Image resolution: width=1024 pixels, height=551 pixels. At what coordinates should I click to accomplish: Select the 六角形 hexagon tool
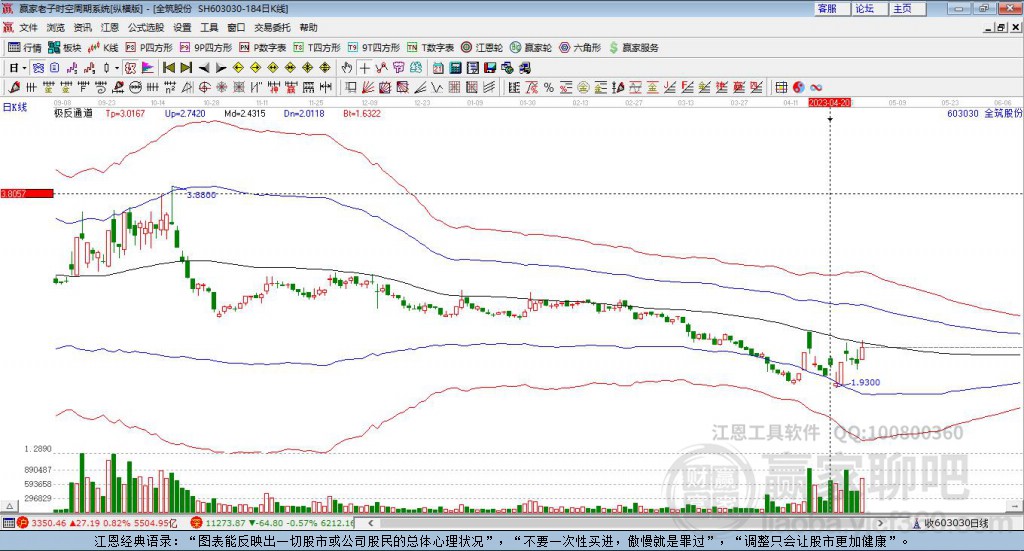point(581,48)
